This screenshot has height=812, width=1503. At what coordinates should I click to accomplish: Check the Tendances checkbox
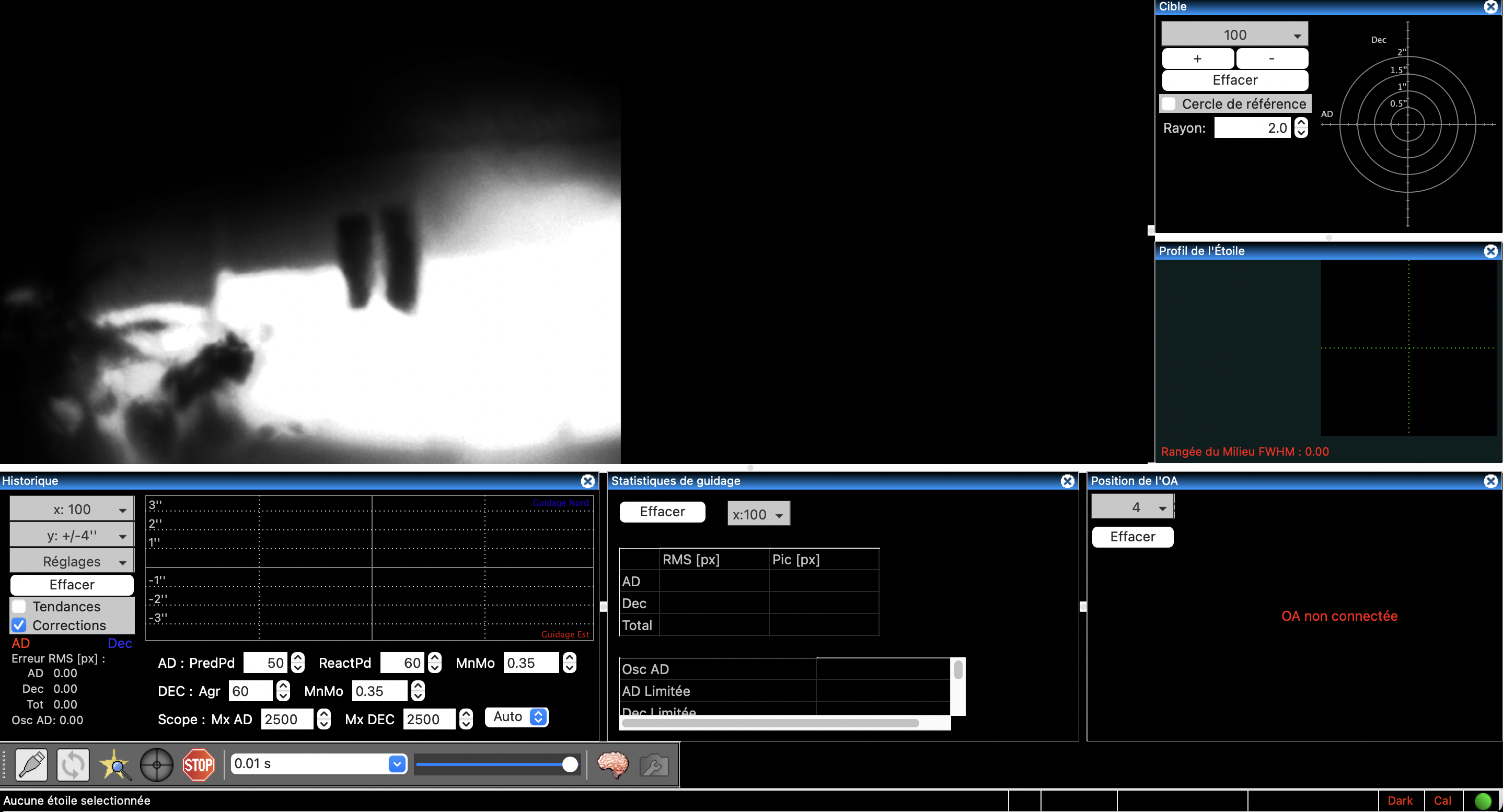click(x=19, y=606)
